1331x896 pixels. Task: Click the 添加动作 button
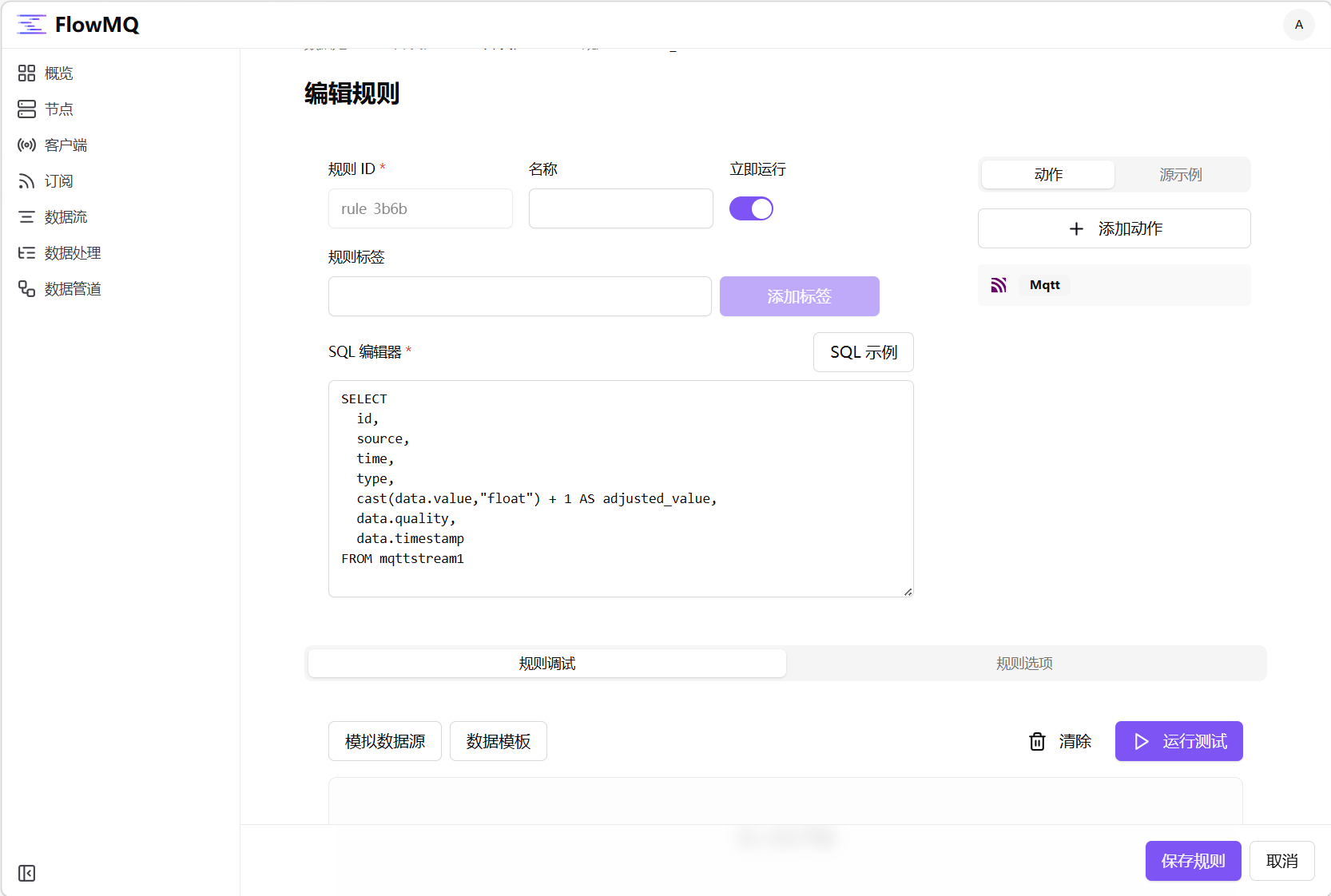point(1114,229)
